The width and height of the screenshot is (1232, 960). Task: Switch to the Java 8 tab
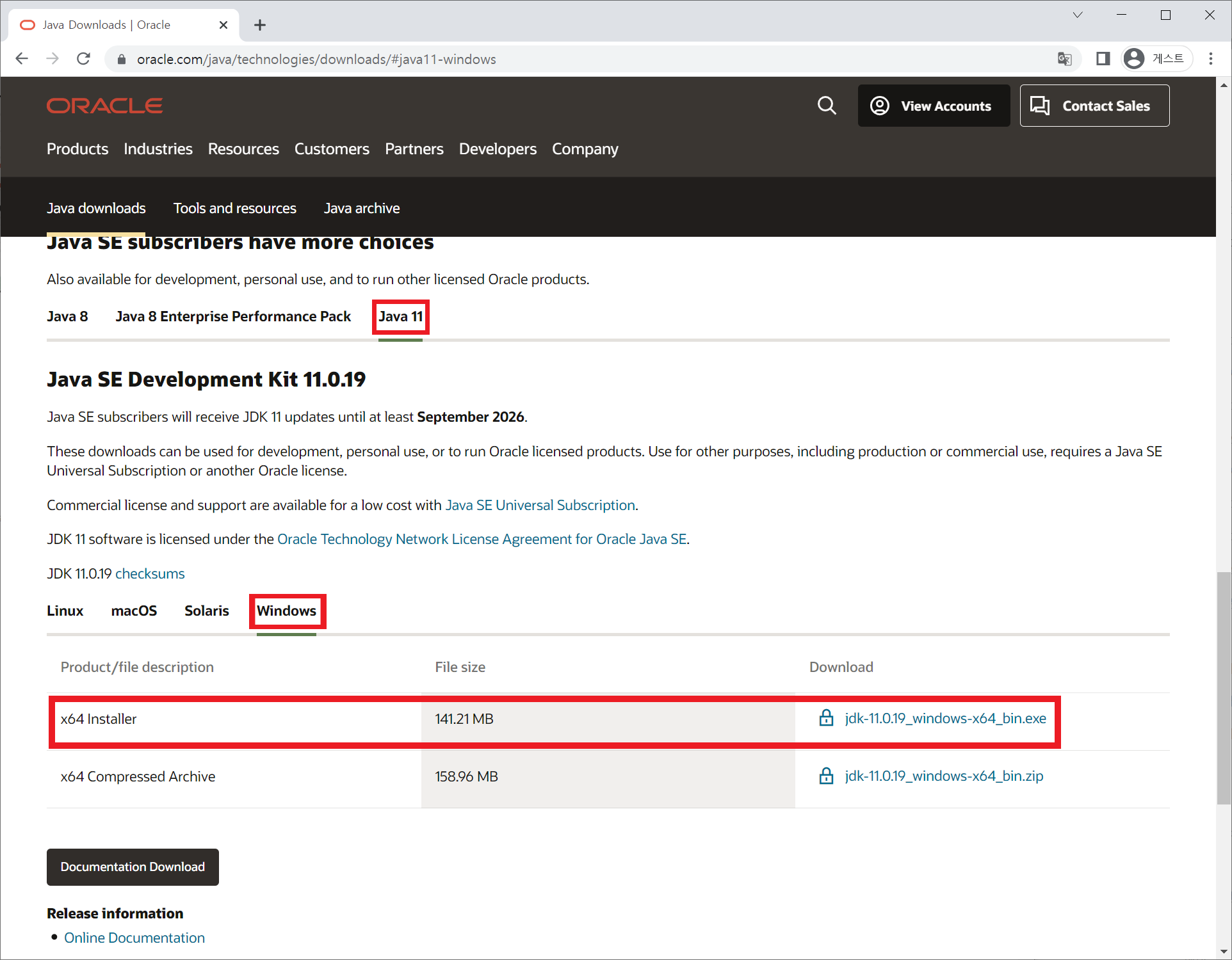[67, 317]
